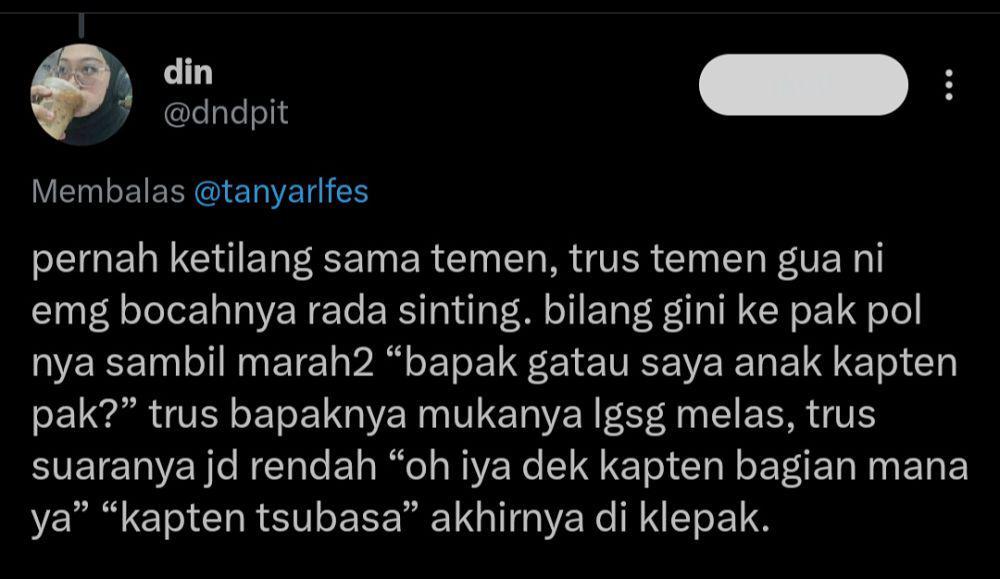Click the blurred pill-shaped follow button
The width and height of the screenshot is (1000, 579).
803,85
